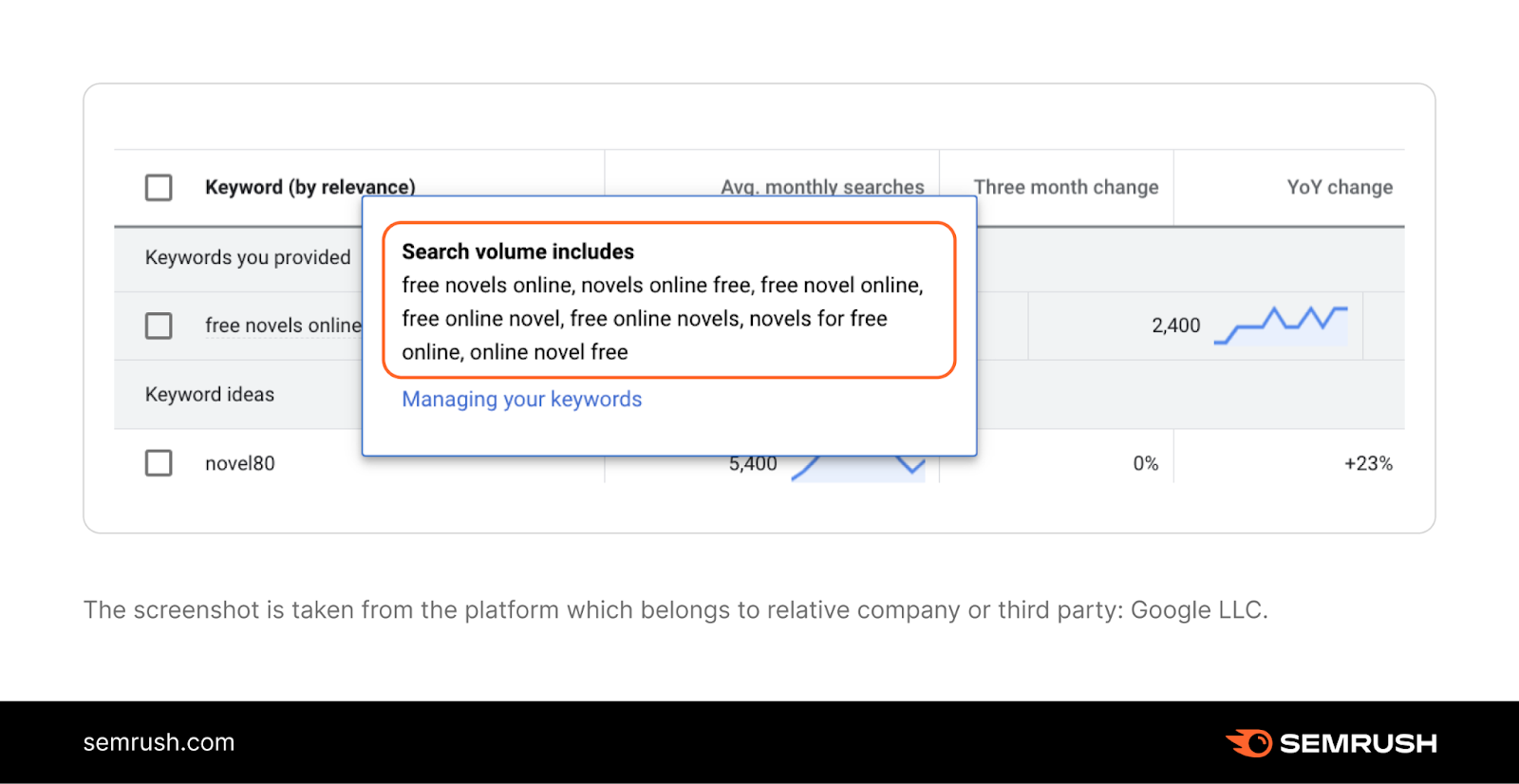
Task: Click the novel80 keyword text
Action: tap(240, 463)
